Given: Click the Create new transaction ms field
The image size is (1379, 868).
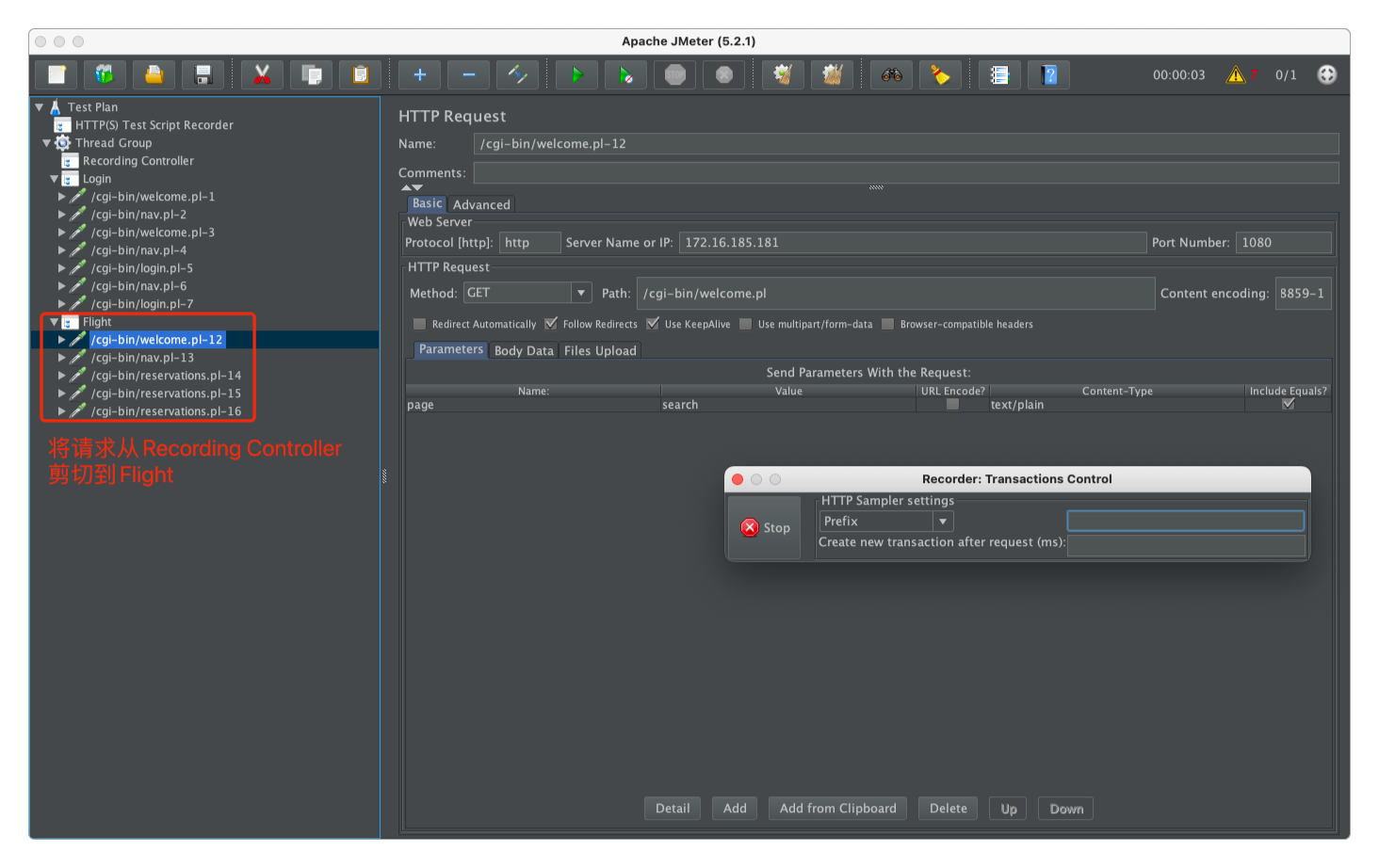Looking at the screenshot, I should (x=1186, y=545).
